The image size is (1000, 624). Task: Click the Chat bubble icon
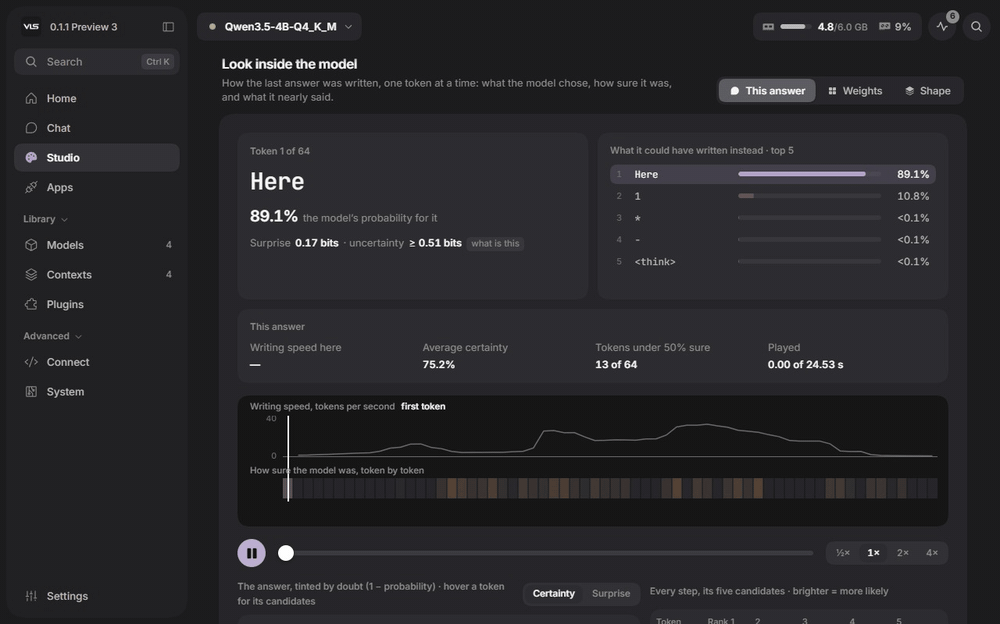click(x=31, y=128)
